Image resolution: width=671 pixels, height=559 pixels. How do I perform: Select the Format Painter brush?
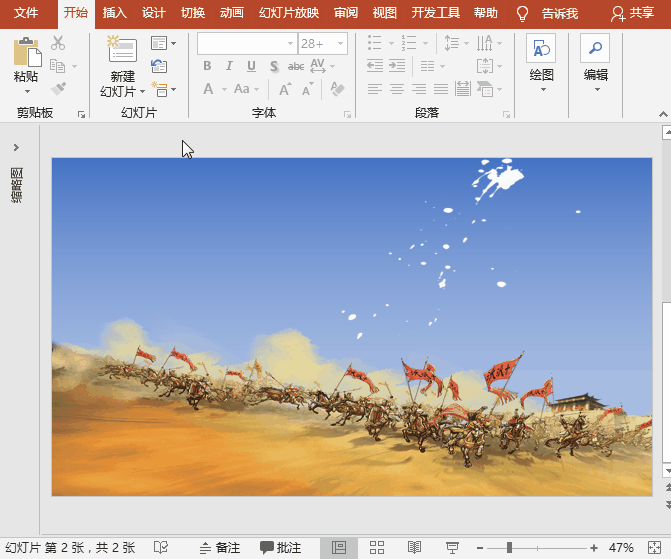58,89
